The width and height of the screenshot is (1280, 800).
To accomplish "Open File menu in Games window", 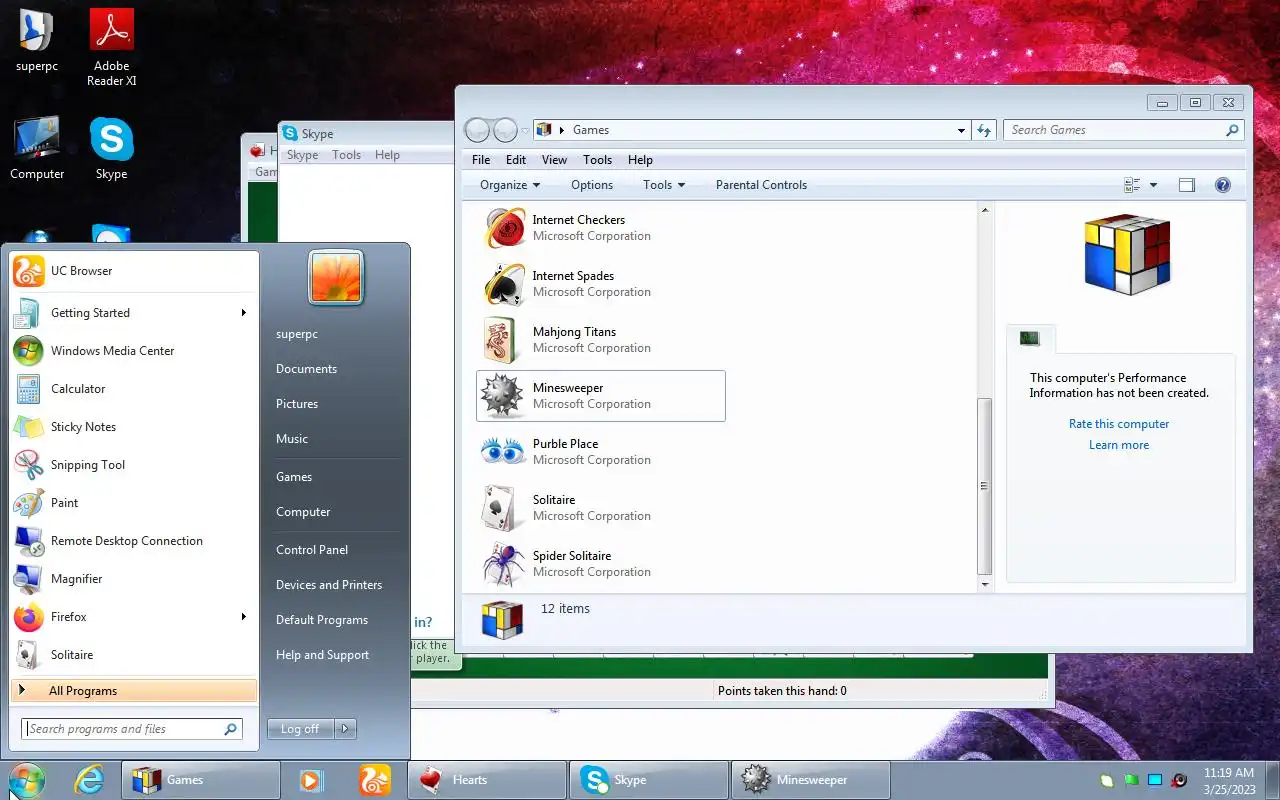I will (481, 160).
